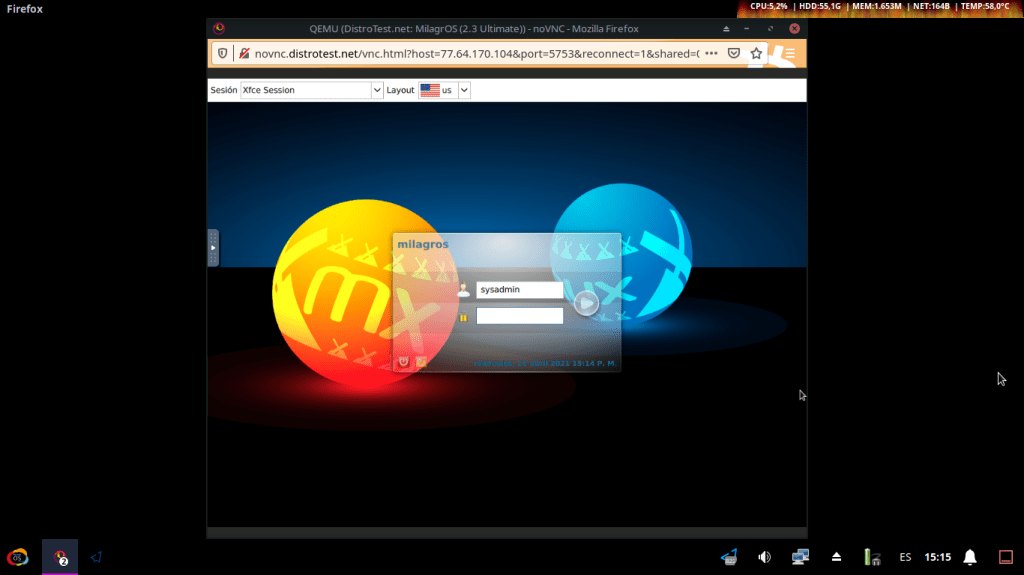The image size is (1024, 575).
Task: Bookmark this page with the star icon
Action: pyautogui.click(x=757, y=53)
